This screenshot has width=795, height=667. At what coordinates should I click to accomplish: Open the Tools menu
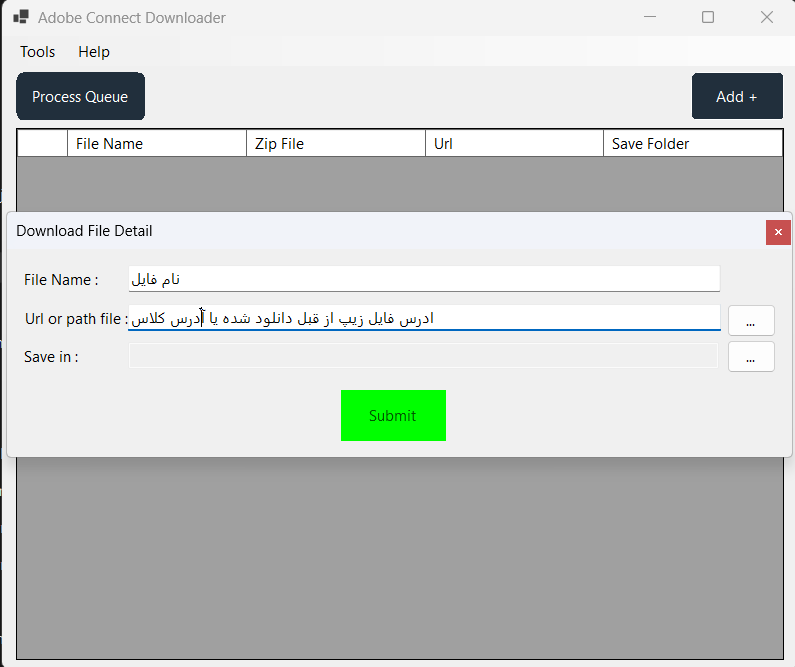tap(38, 52)
